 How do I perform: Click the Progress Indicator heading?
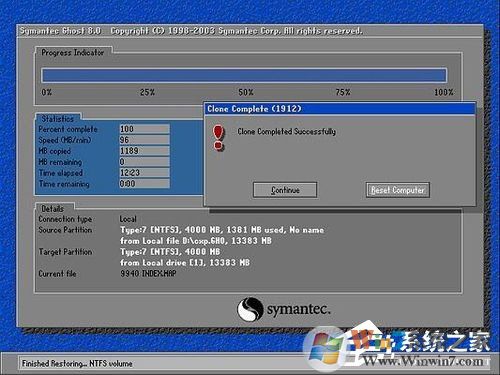(73, 52)
